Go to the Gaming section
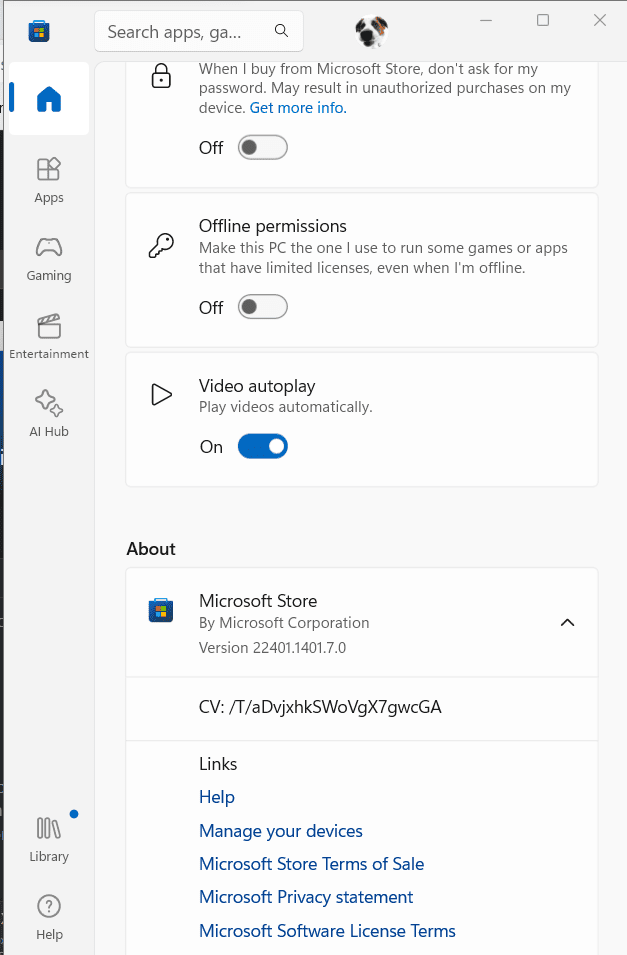Screen dimensions: 627x955 click(49, 259)
